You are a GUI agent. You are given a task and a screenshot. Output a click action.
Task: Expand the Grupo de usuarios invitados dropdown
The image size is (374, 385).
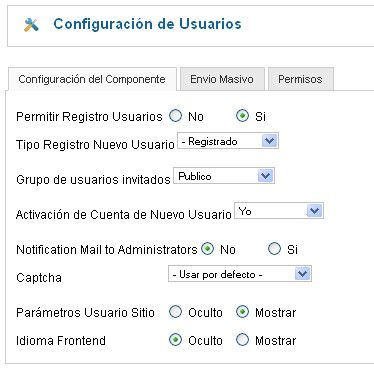[224, 176]
